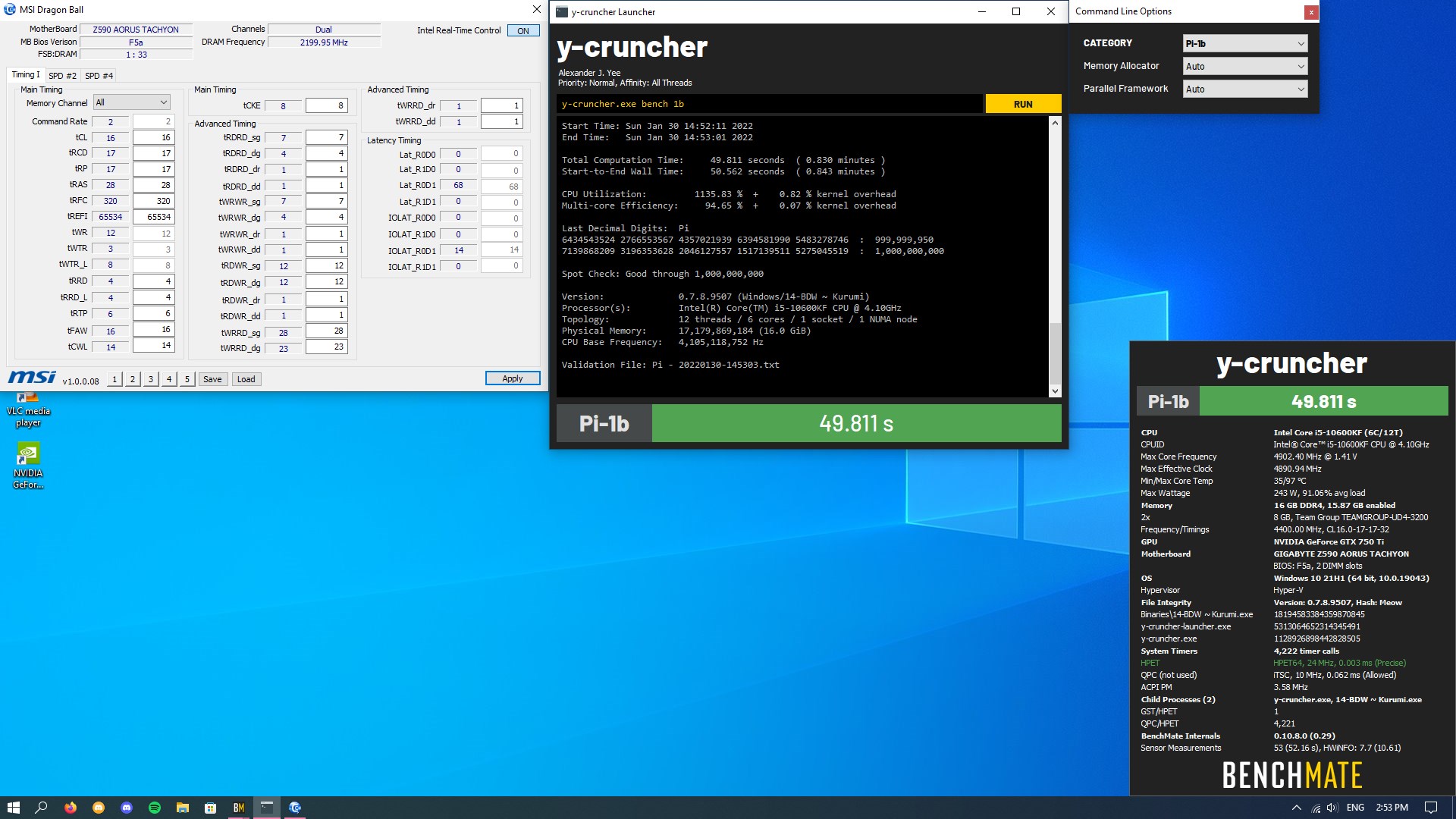Image resolution: width=1456 pixels, height=819 pixels.
Task: Launch Firefox from the taskbar
Action: pos(71,808)
